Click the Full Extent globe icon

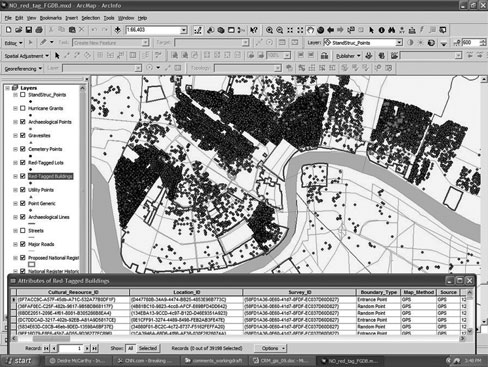pyautogui.click(x=320, y=30)
